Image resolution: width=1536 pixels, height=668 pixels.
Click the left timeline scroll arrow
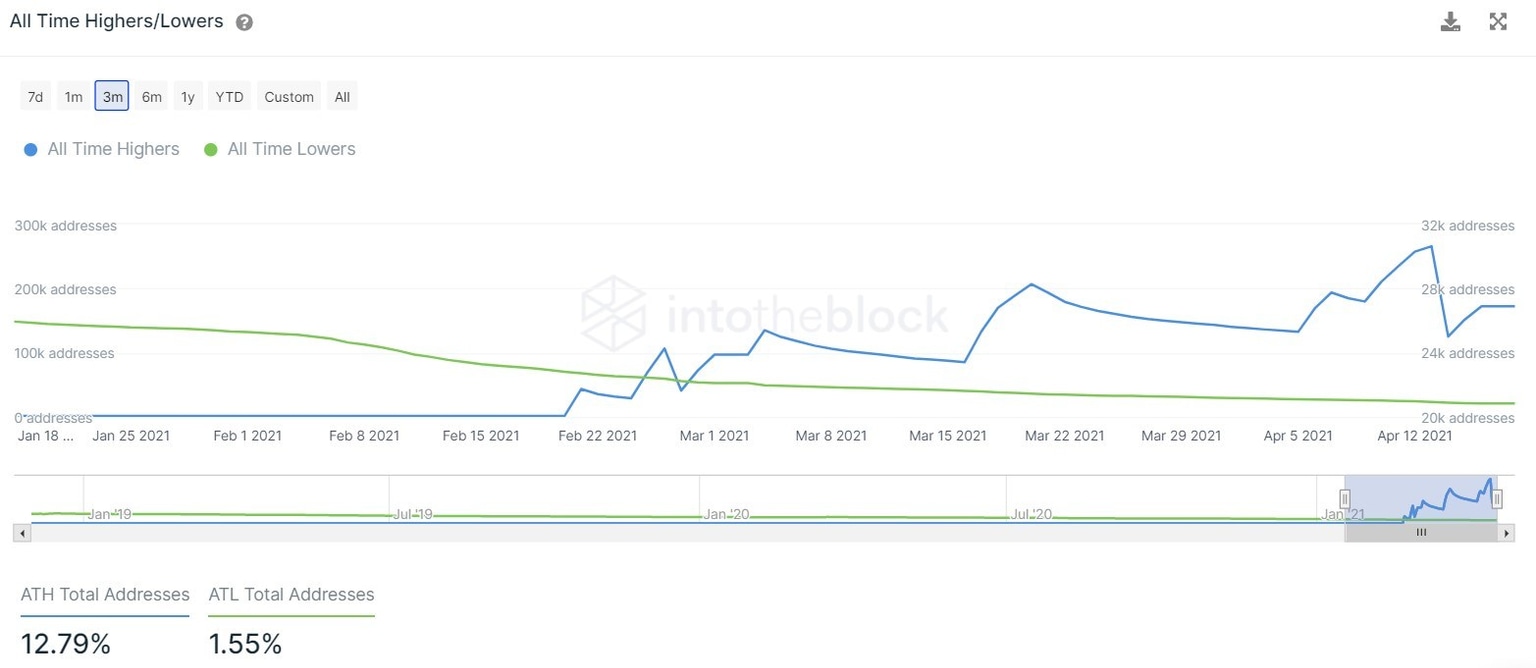tap(22, 533)
